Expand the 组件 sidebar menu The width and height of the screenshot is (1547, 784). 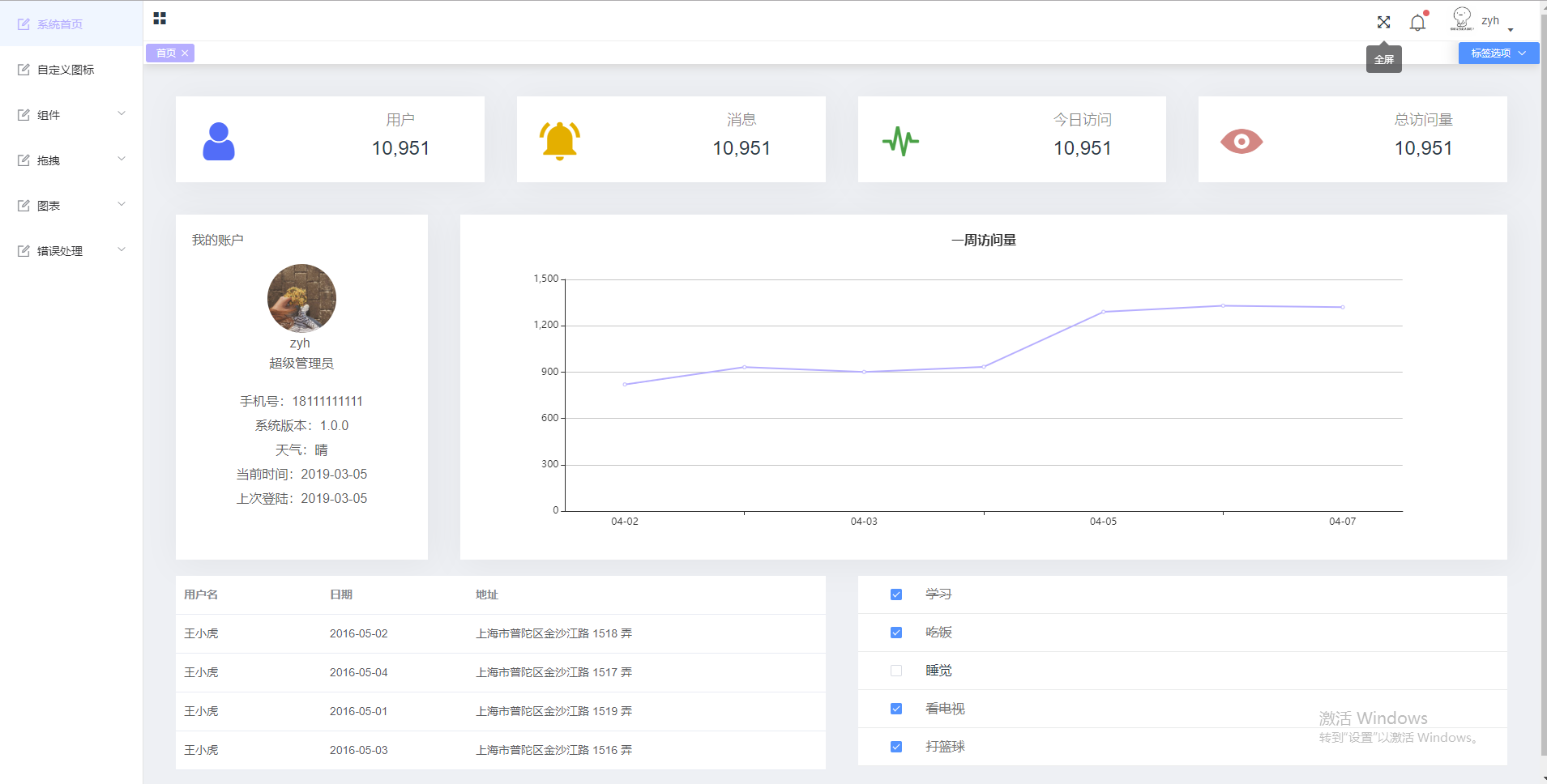coord(71,115)
